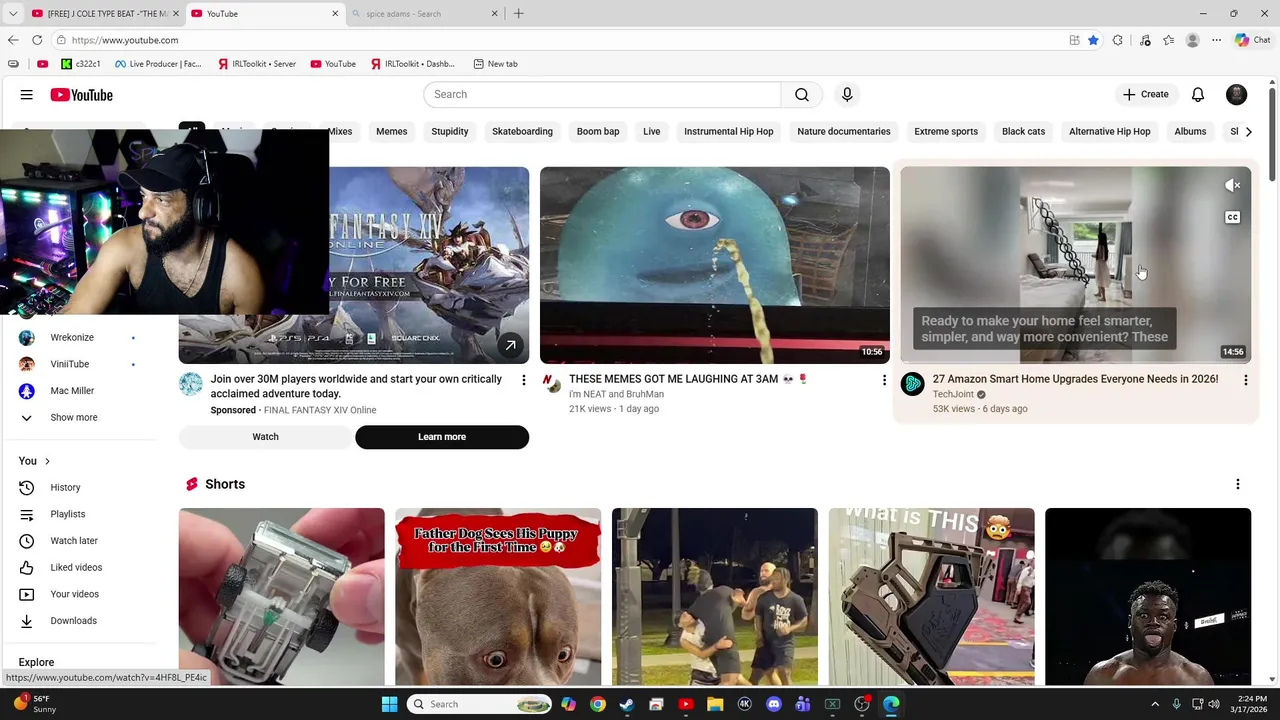
Task: Toggle closed captions on preview video
Action: pos(1233,217)
